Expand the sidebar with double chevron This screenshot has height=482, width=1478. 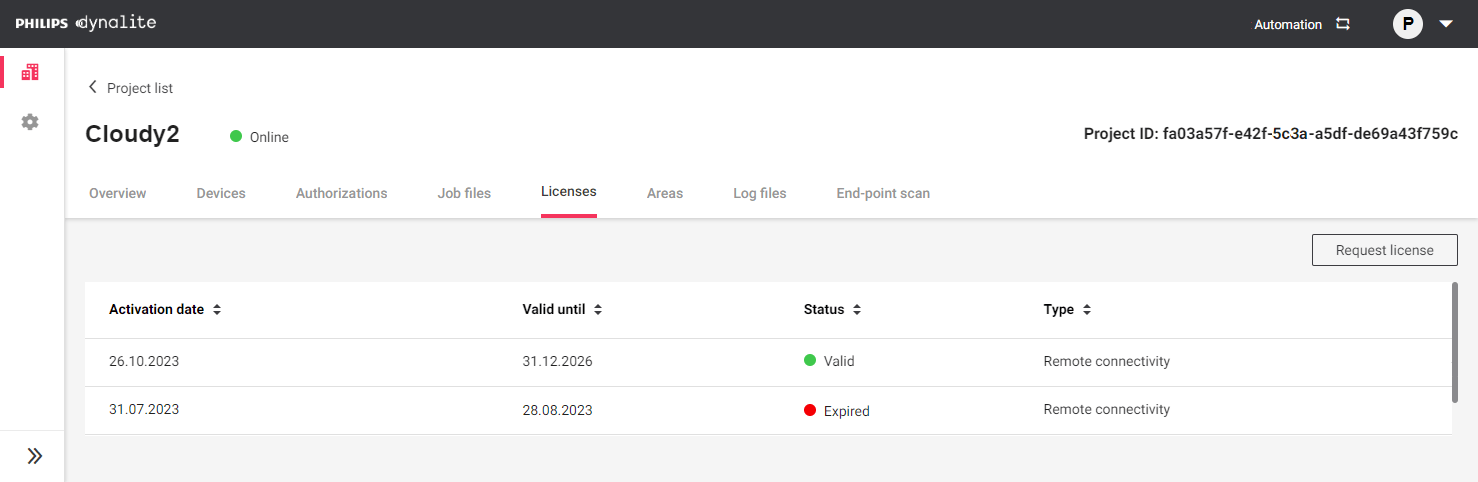coord(35,456)
